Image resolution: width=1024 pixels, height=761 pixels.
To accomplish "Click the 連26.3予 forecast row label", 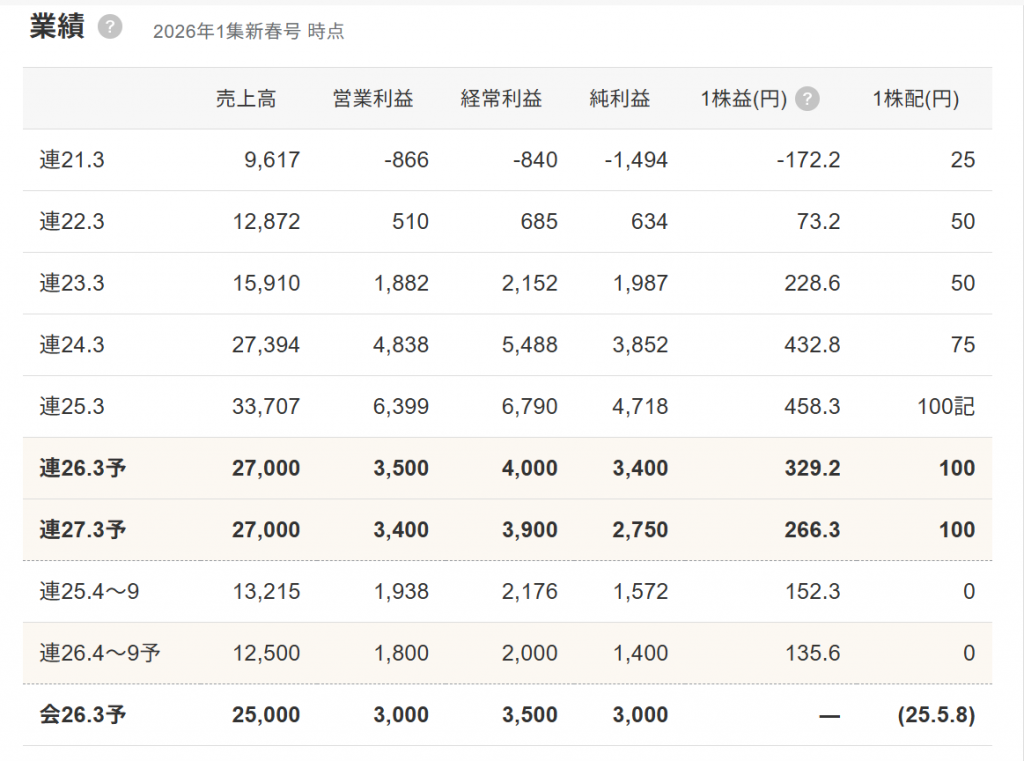I will (83, 469).
